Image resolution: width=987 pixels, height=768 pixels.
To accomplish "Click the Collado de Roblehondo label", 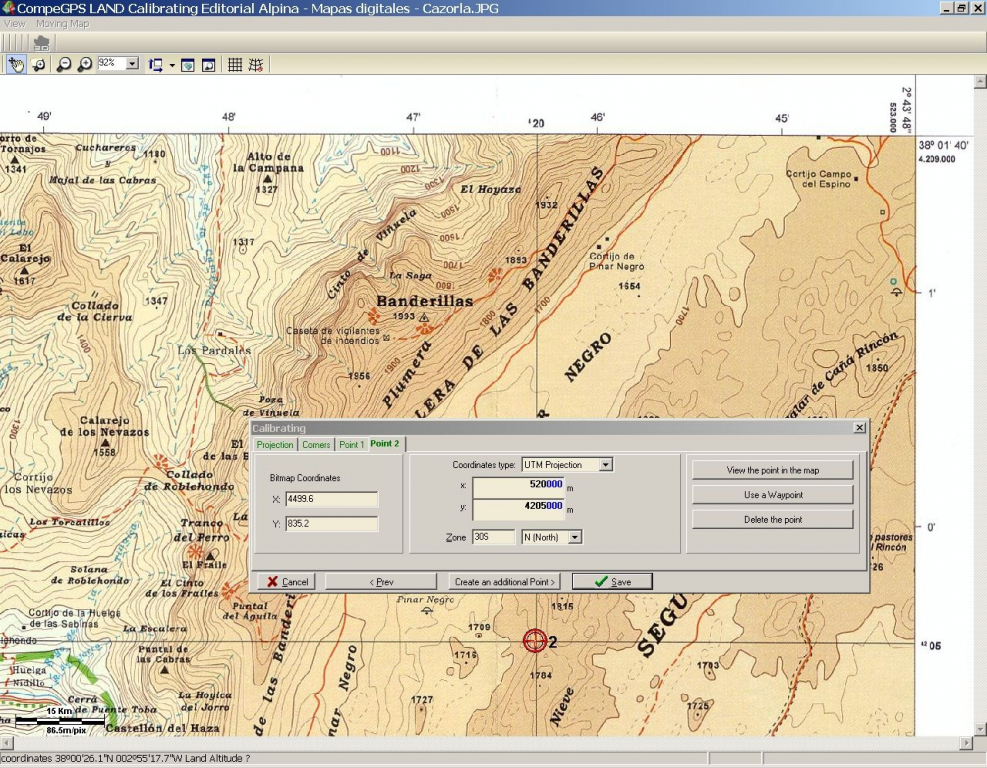I will 189,480.
